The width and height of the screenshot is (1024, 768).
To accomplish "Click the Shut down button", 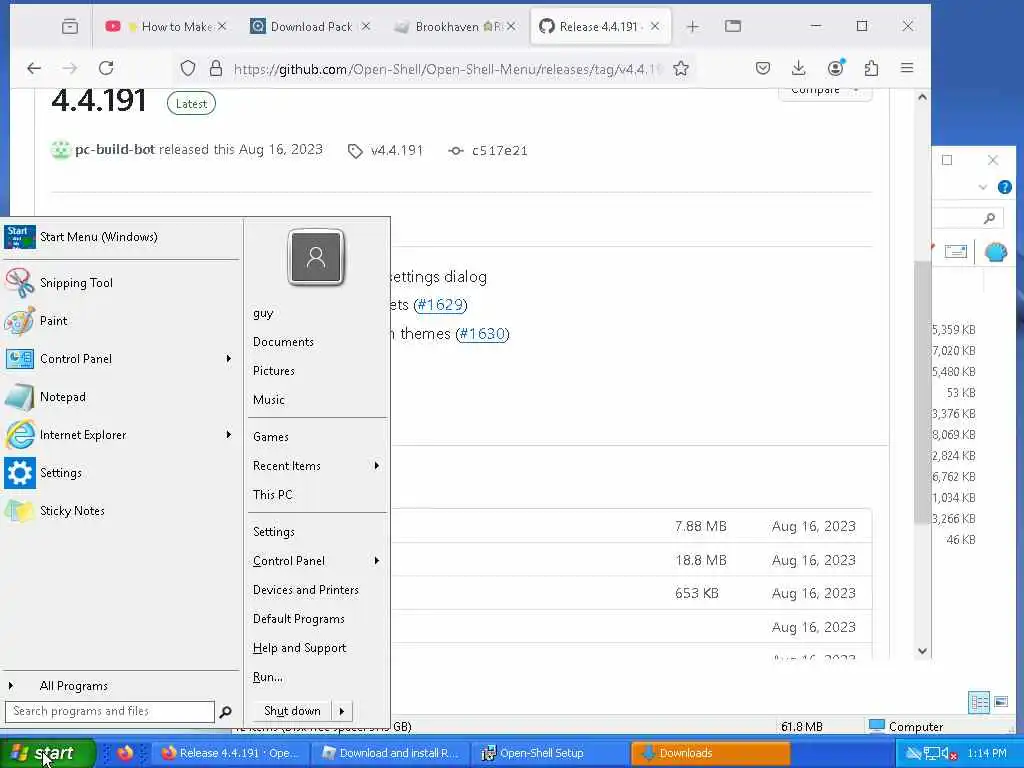I will coord(292,711).
